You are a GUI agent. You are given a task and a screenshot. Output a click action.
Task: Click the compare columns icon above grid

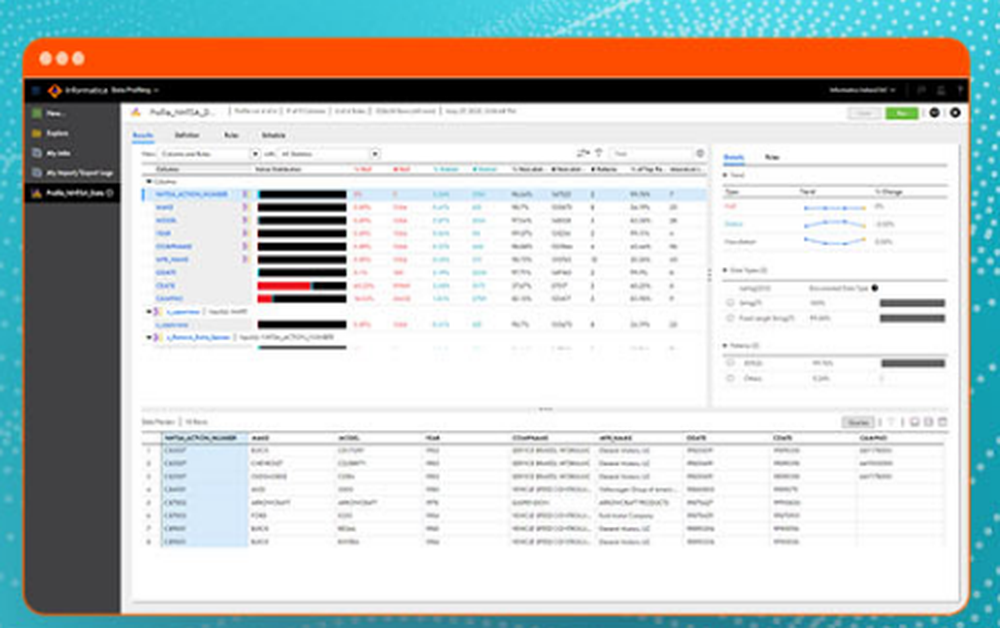[x=582, y=153]
